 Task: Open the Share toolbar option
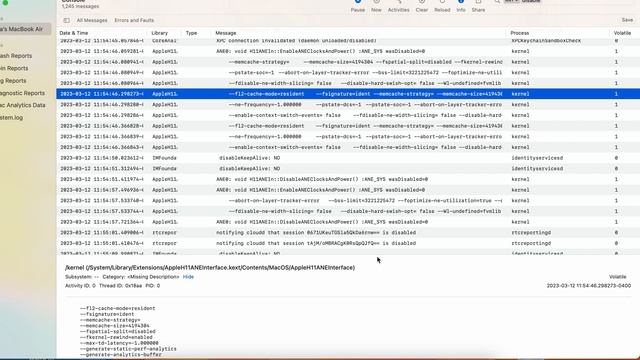click(x=478, y=6)
